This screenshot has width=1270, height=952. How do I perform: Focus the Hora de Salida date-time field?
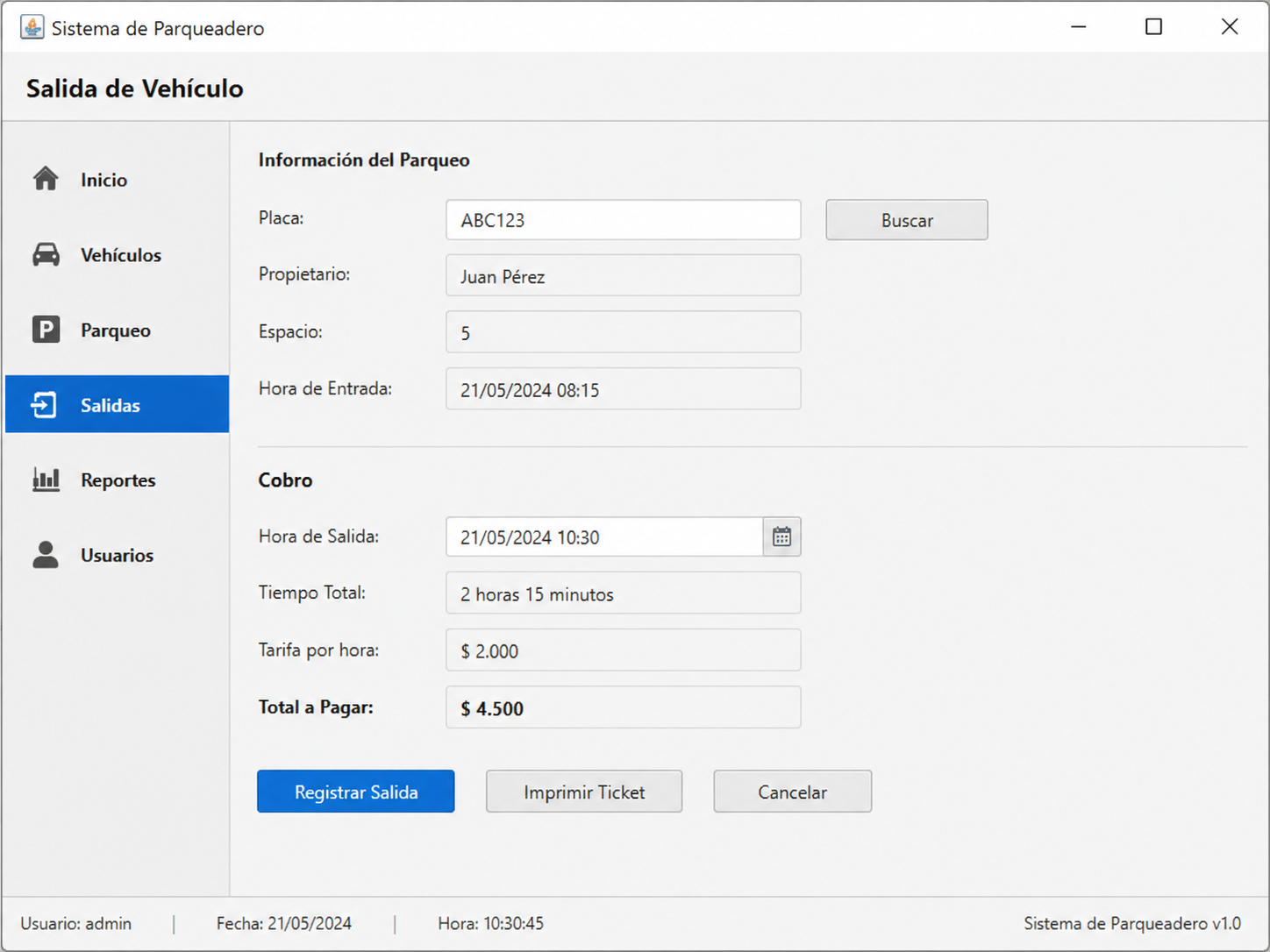pyautogui.click(x=605, y=536)
